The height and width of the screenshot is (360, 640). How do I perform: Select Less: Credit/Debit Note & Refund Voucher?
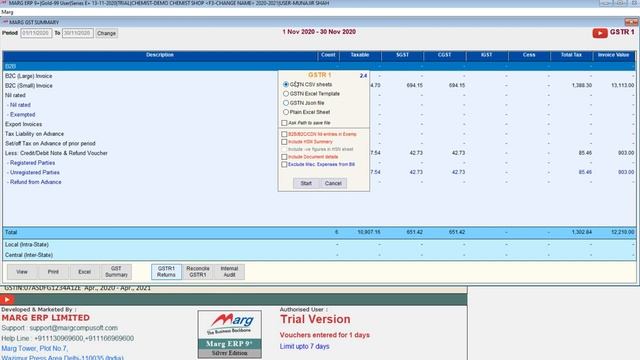pyautogui.click(x=319, y=153)
